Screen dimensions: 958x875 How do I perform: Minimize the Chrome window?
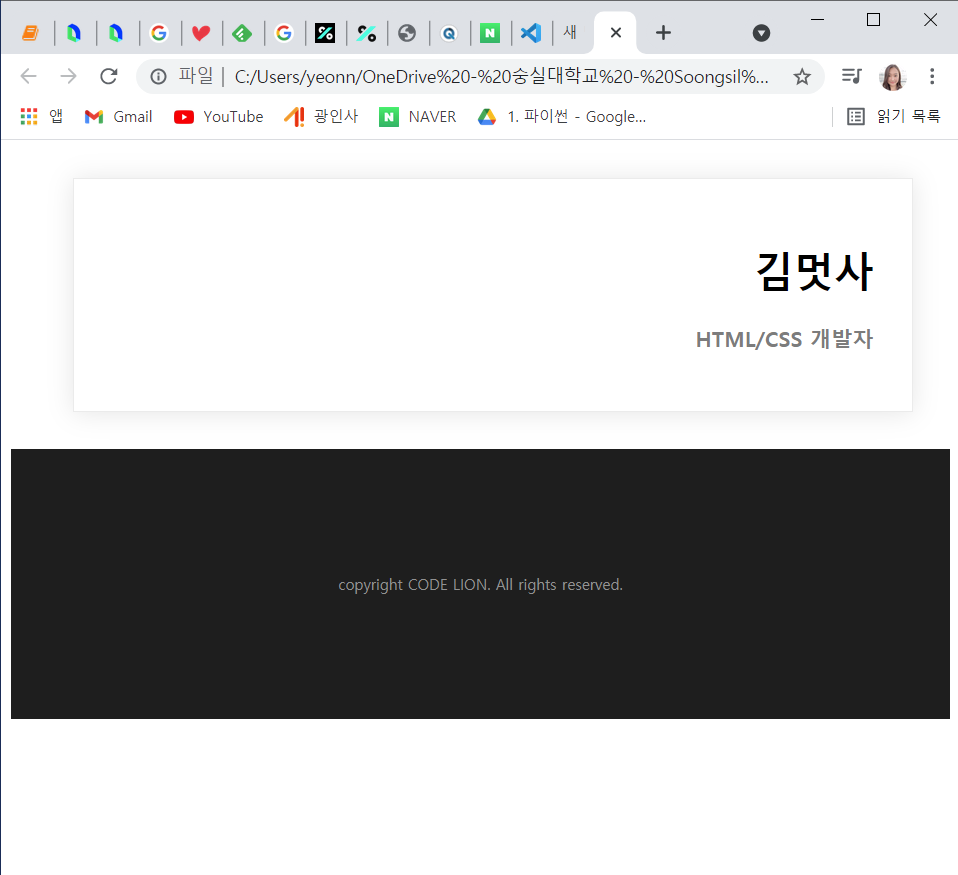[x=817, y=20]
